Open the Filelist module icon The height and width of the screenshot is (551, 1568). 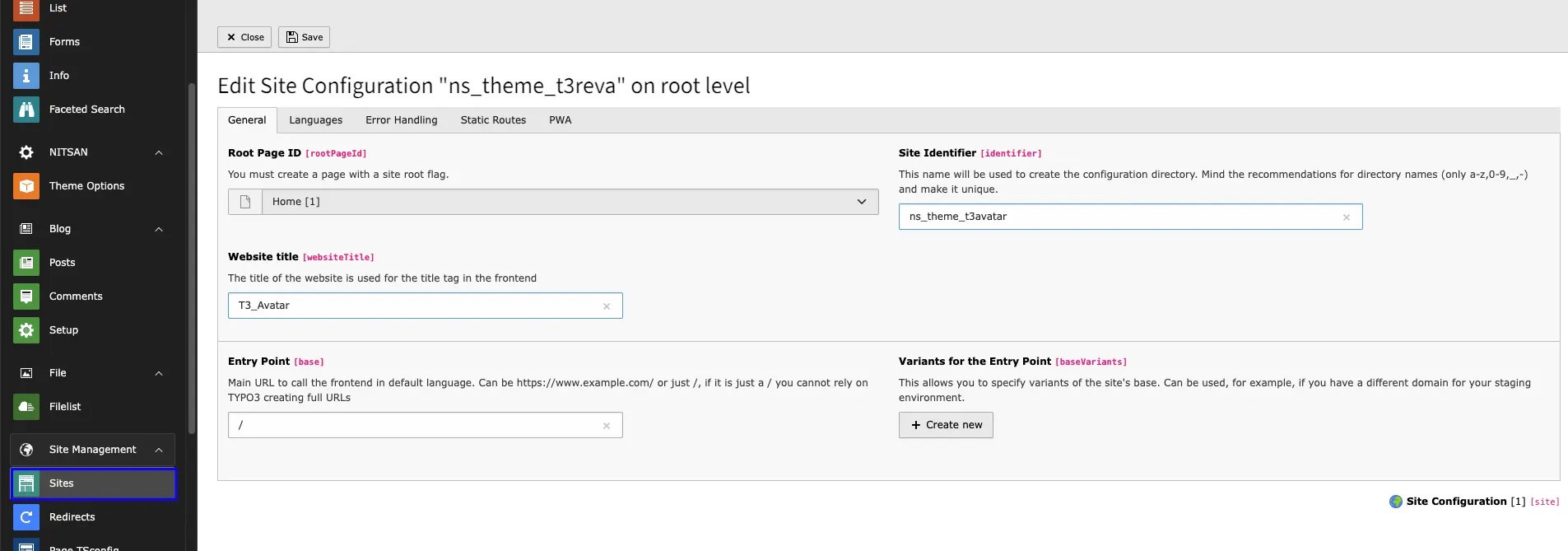tap(26, 407)
